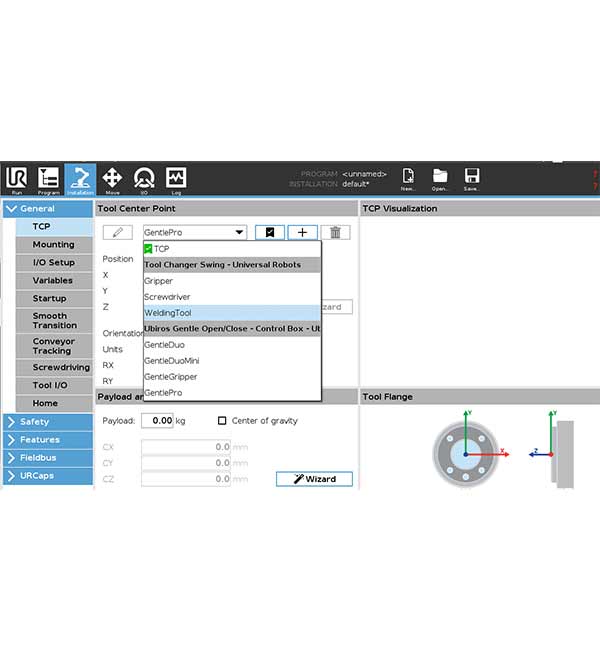Click the front-view tool flange diagram
The image size is (600, 650).
(466, 454)
